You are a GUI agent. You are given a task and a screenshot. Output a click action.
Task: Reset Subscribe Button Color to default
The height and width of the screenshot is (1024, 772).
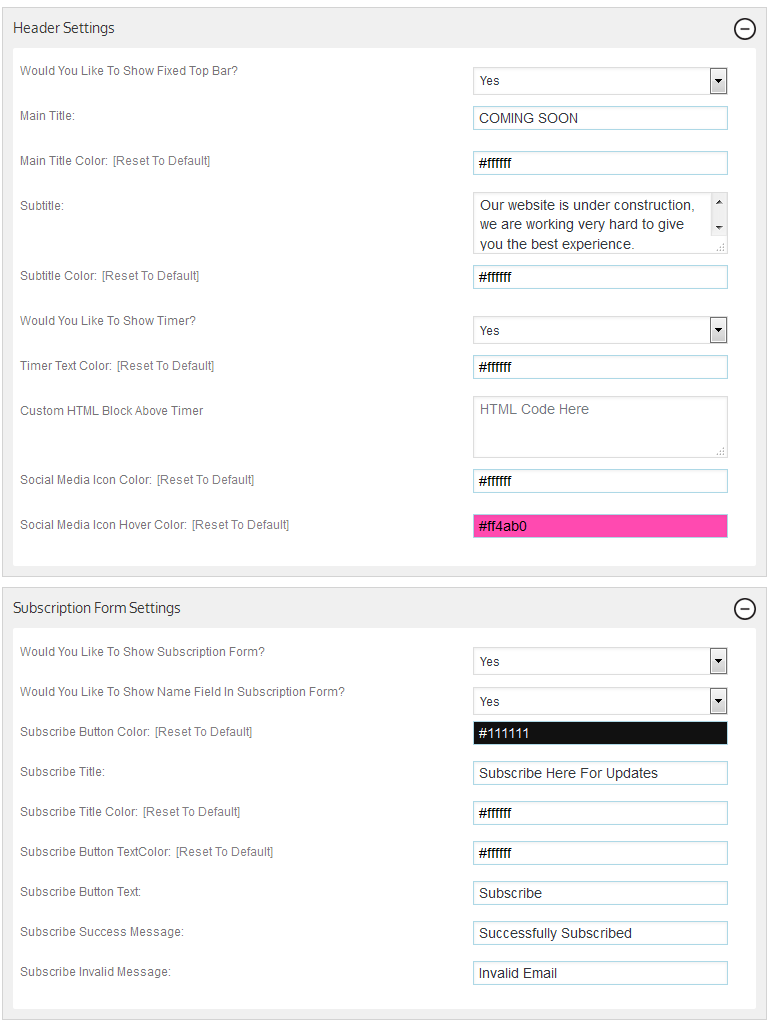(203, 732)
